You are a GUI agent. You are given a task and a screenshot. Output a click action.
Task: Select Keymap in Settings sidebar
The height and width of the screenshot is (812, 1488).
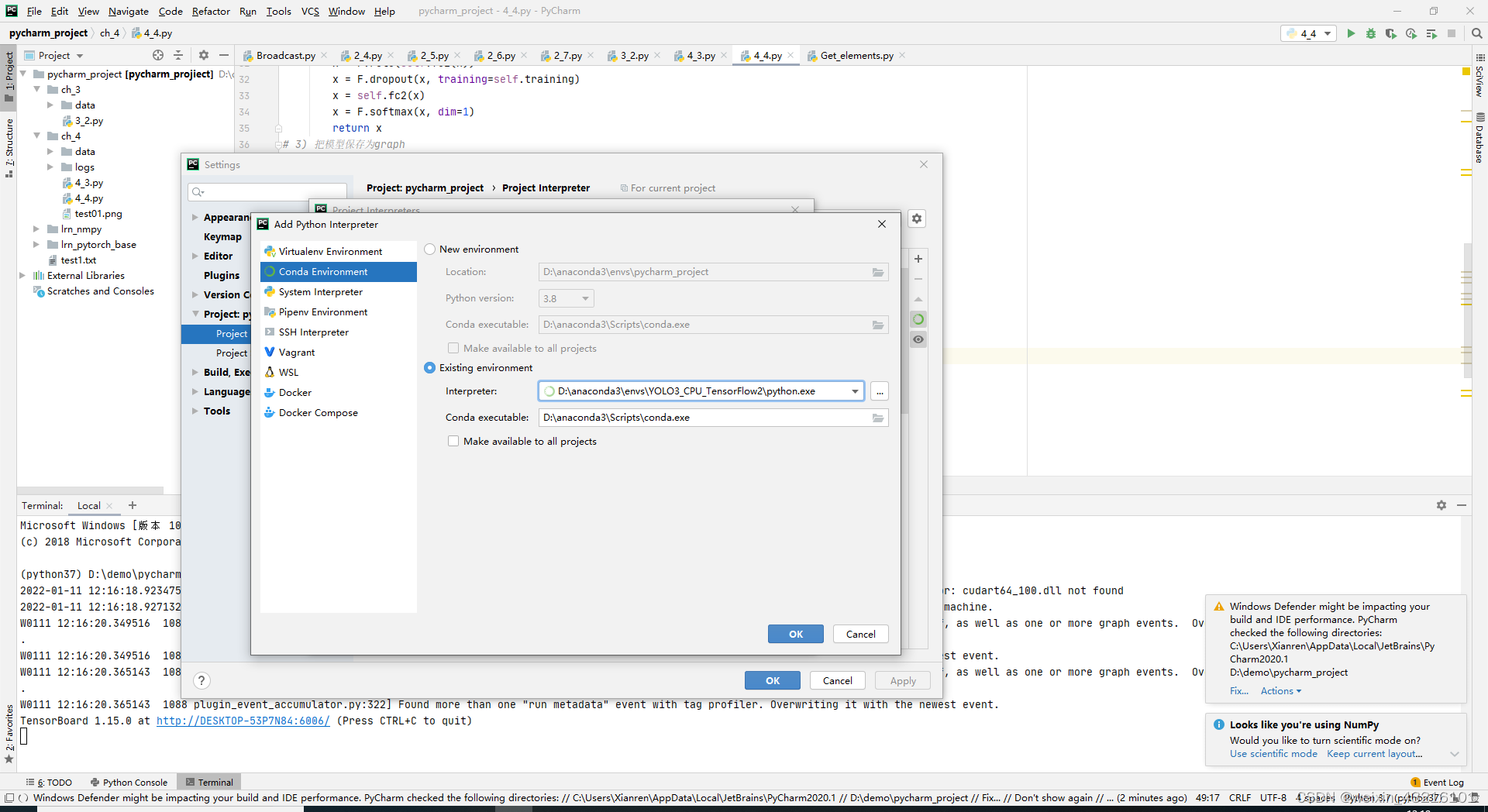coord(222,237)
